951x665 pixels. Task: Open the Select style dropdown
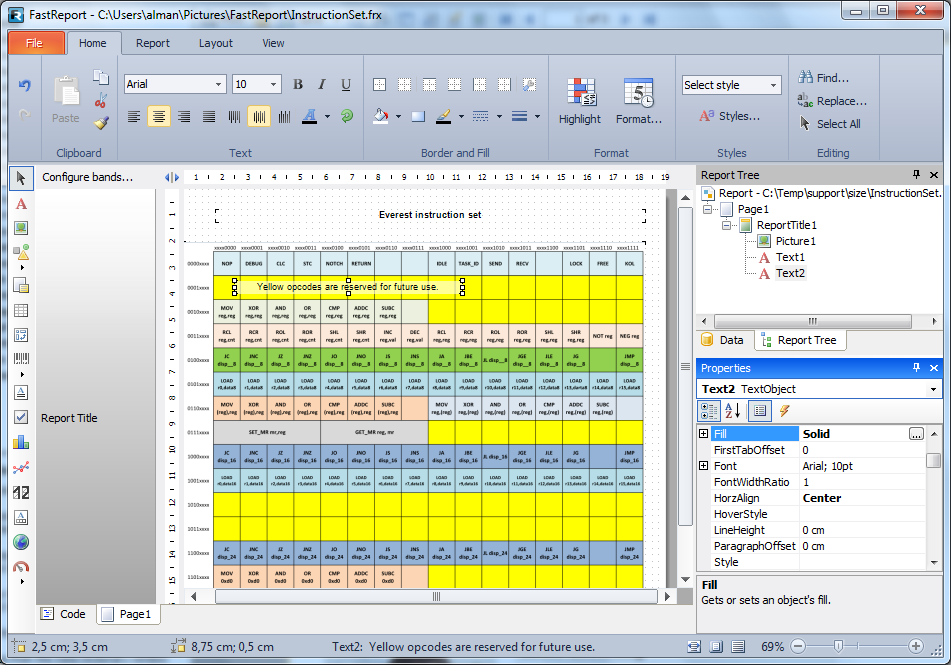pyautogui.click(x=773, y=86)
